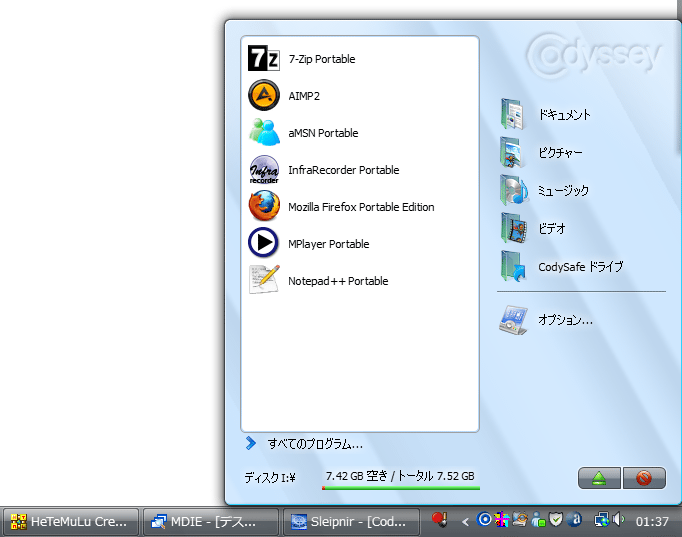Click the colorful cross tray icon
The image size is (682, 537).
501,520
